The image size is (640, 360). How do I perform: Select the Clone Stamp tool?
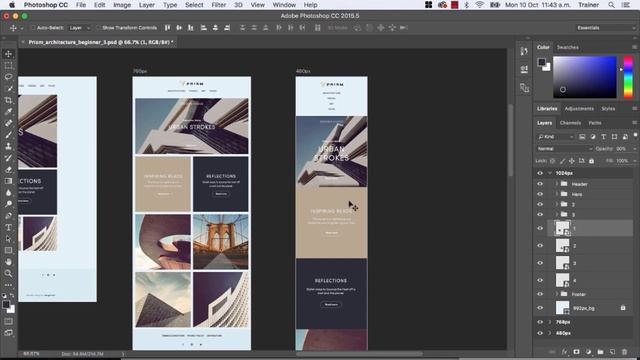click(x=8, y=146)
